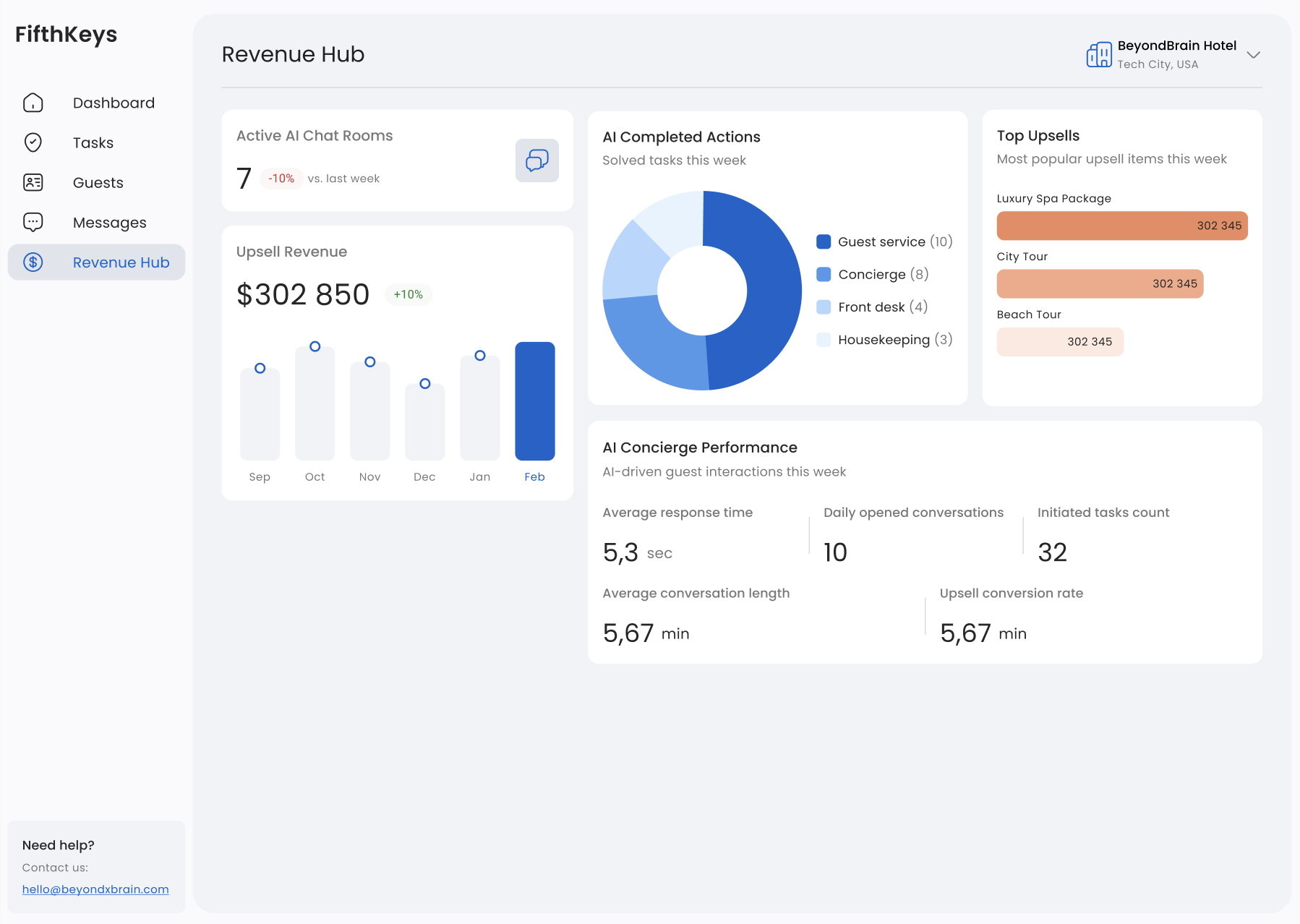Open the Messages menu item
1300x924 pixels.
109,223
